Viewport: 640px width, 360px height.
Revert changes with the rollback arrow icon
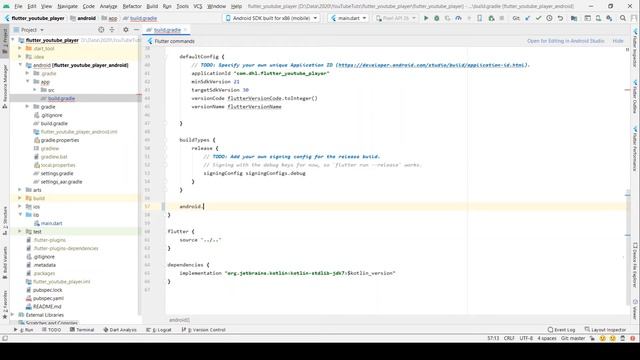560,18
